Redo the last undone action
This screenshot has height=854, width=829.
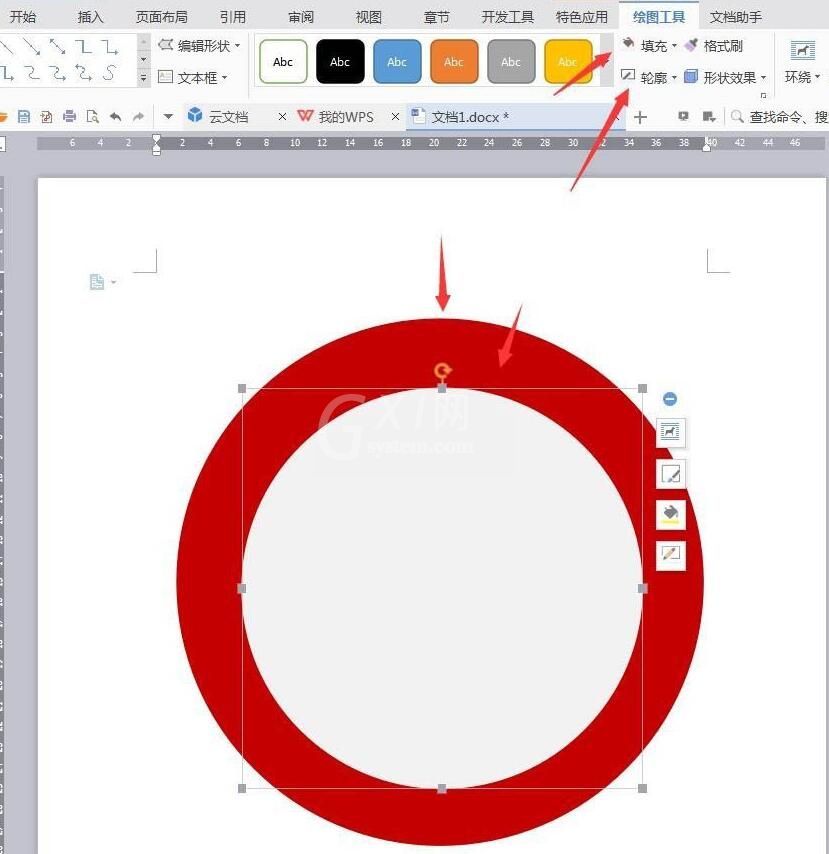pos(138,116)
